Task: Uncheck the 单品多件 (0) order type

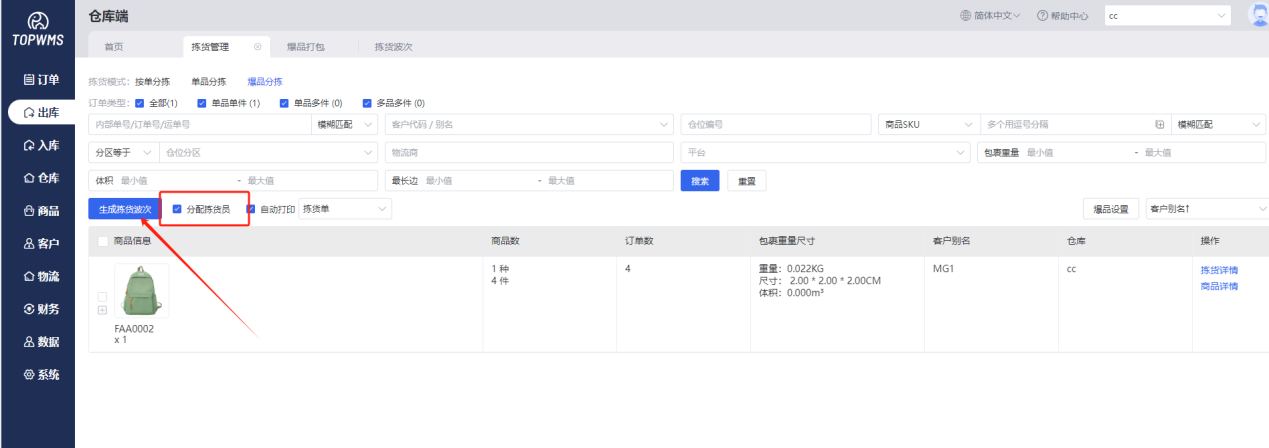Action: tap(284, 103)
